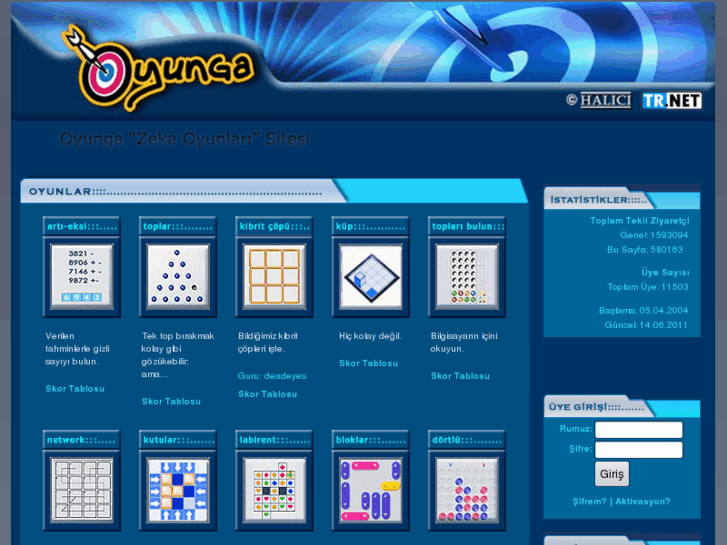The width and height of the screenshot is (727, 545).
Task: Click the Aktivasyon? link
Action: 643,501
